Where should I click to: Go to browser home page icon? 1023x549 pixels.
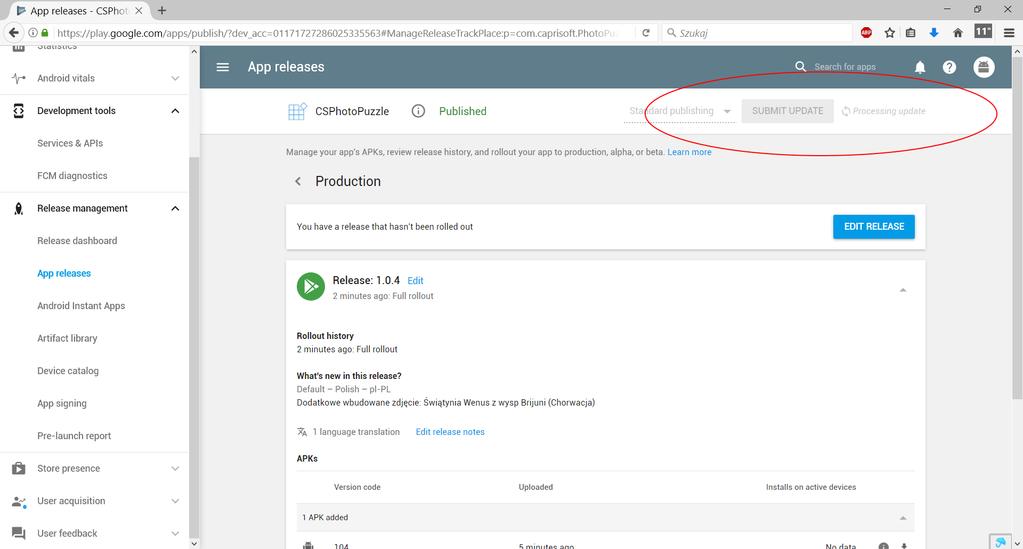click(x=958, y=33)
